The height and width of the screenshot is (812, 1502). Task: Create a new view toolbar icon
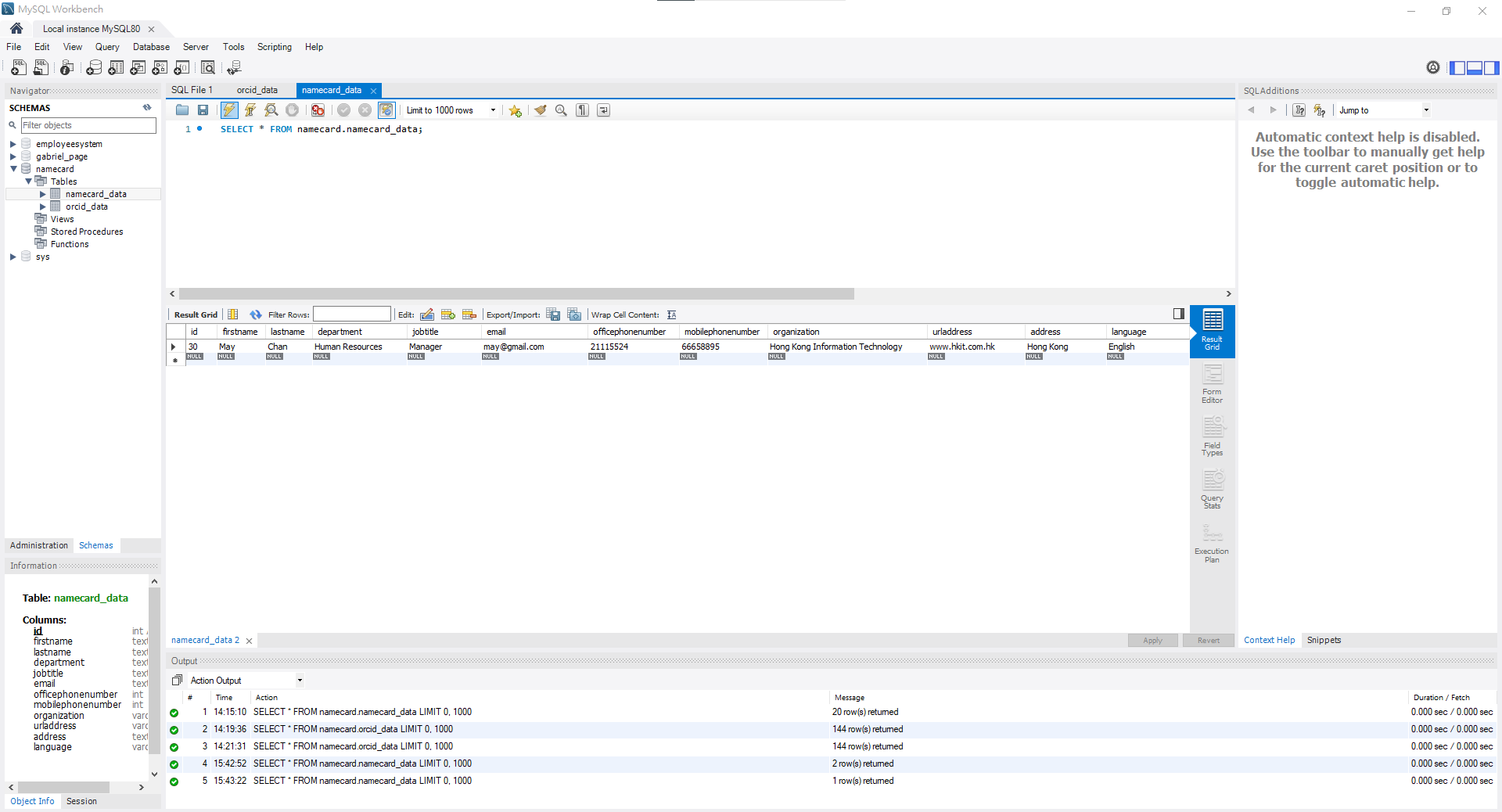(138, 68)
